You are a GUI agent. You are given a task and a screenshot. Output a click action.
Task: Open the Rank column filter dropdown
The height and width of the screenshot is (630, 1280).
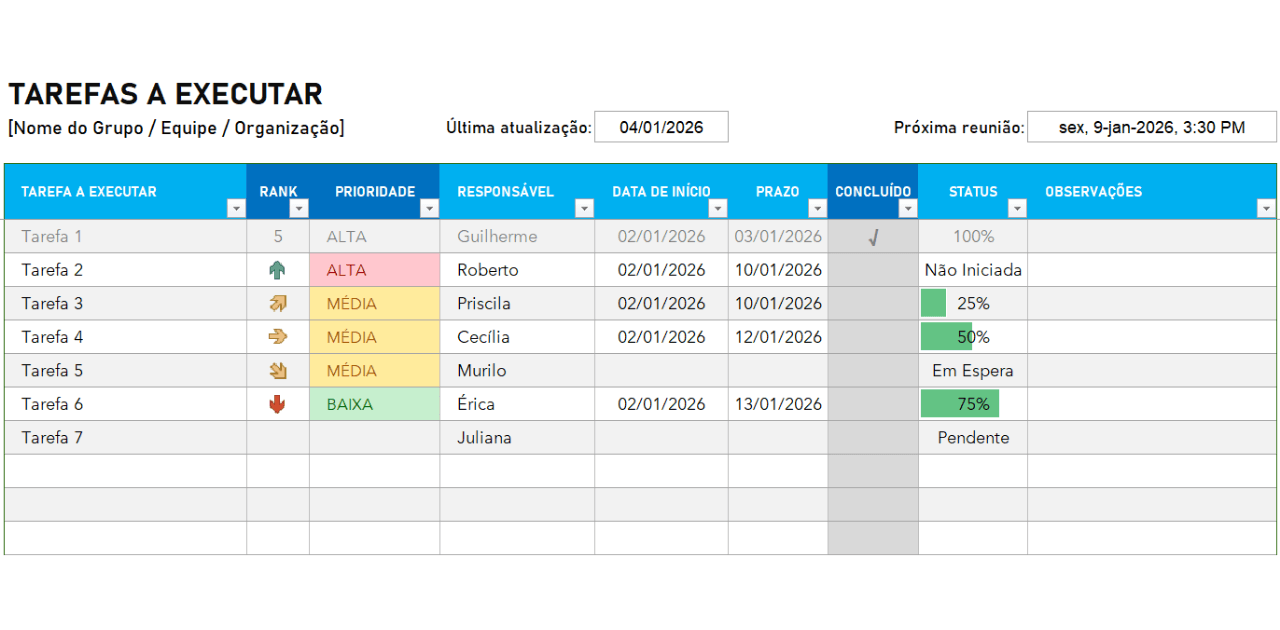299,208
